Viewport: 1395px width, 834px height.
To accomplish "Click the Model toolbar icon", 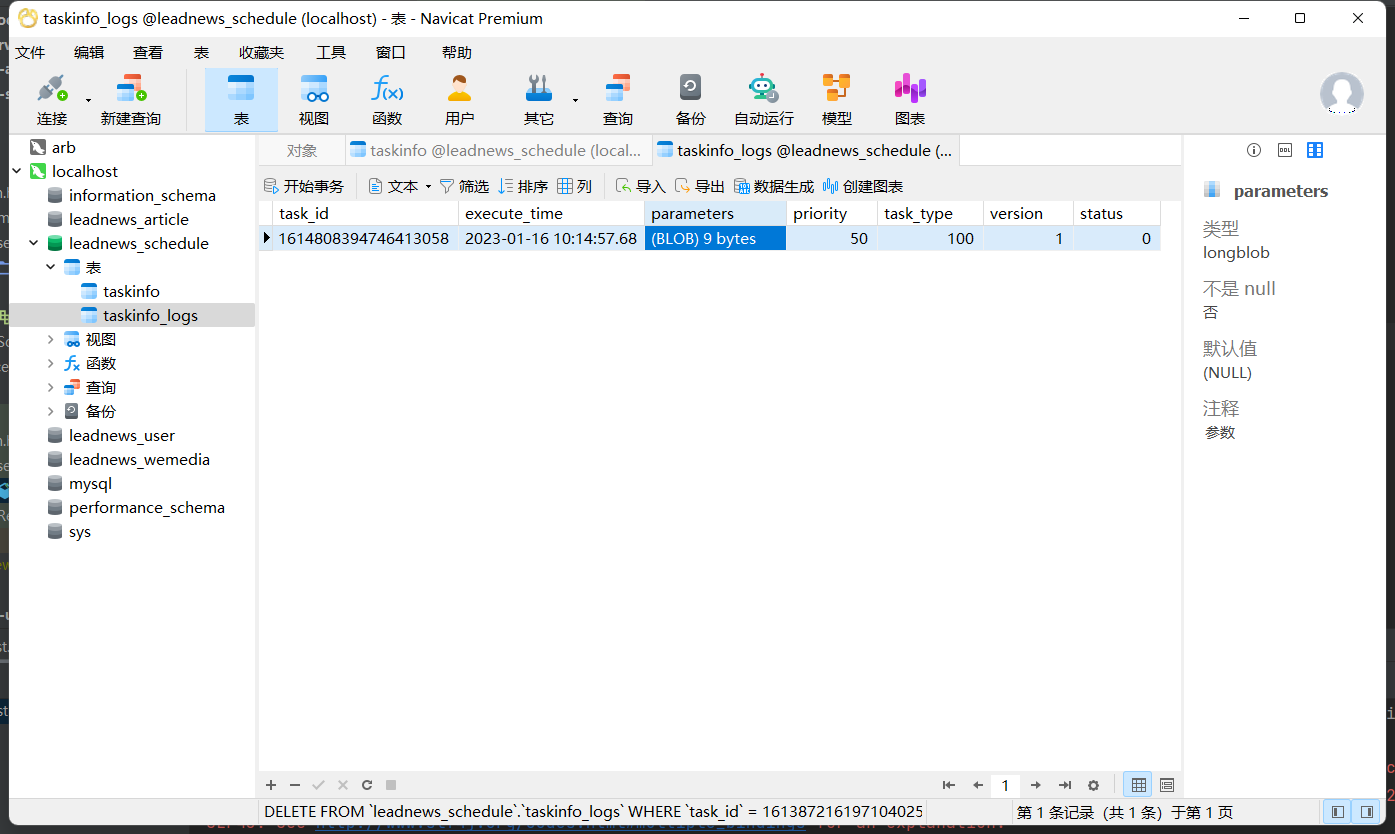I will click(836, 99).
